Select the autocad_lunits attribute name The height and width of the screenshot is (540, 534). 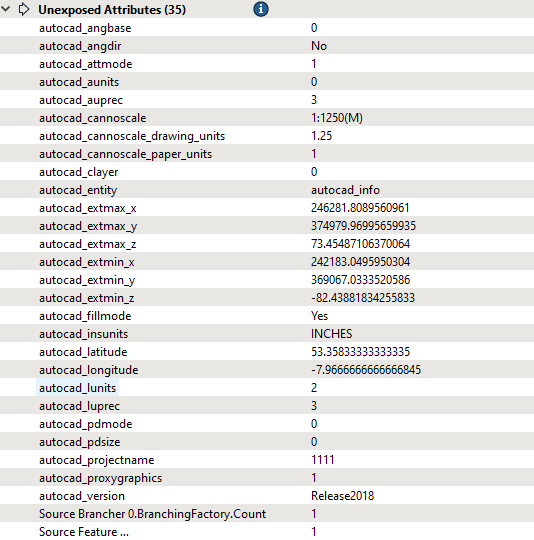coord(77,388)
